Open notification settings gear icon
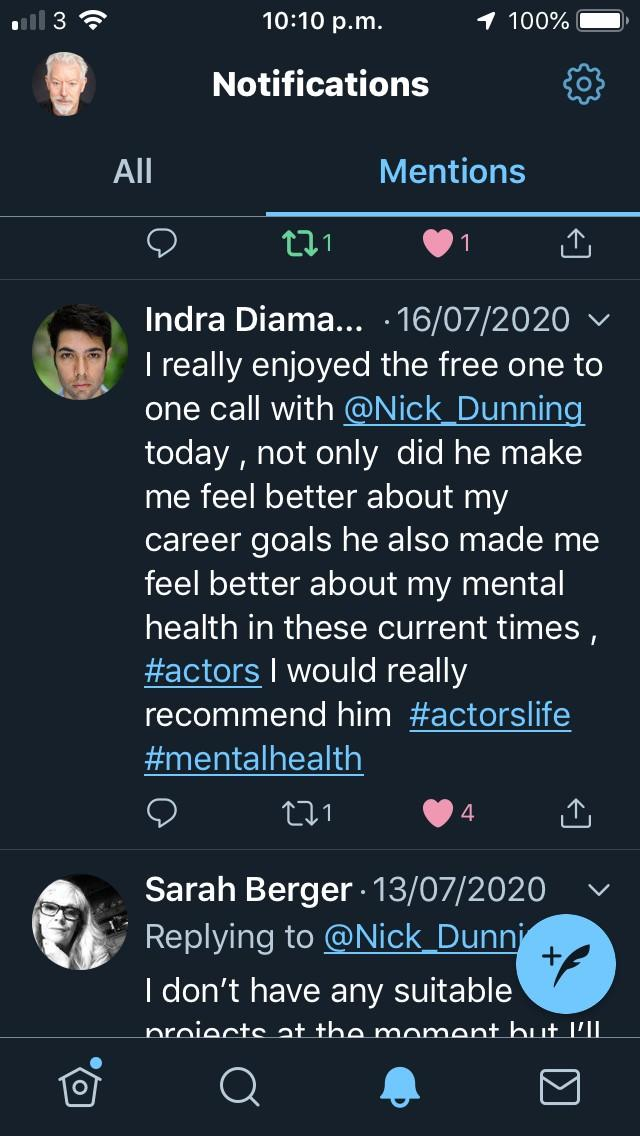 click(x=584, y=85)
